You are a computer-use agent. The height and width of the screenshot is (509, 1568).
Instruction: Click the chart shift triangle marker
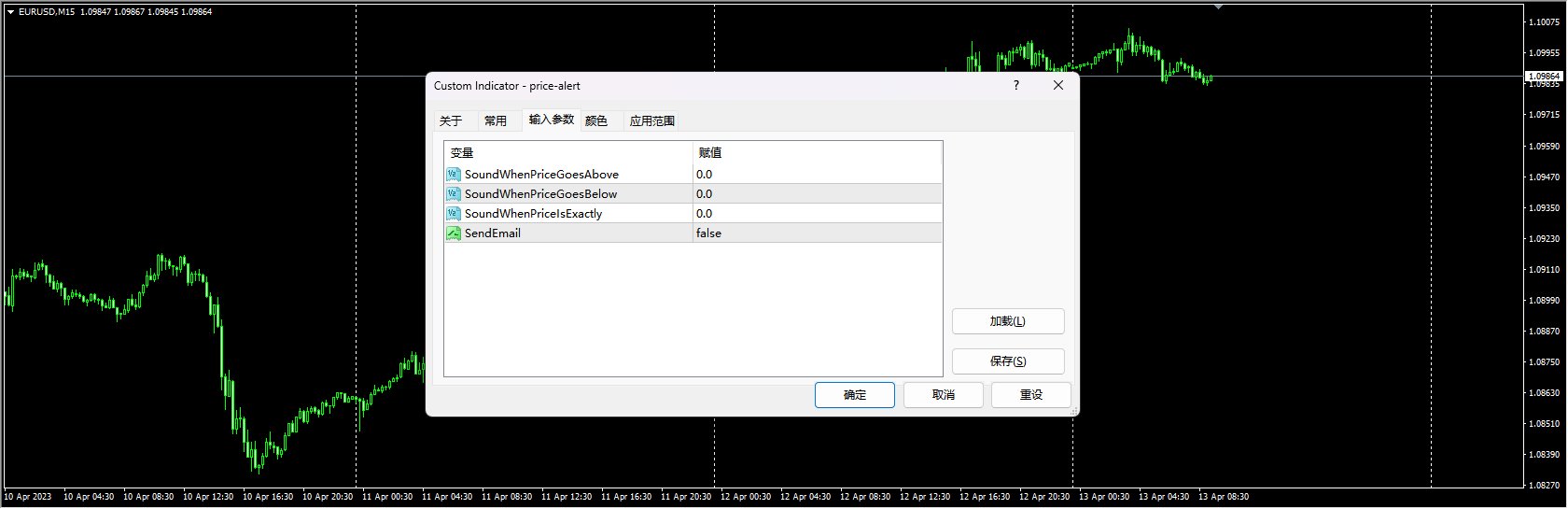click(x=1218, y=7)
